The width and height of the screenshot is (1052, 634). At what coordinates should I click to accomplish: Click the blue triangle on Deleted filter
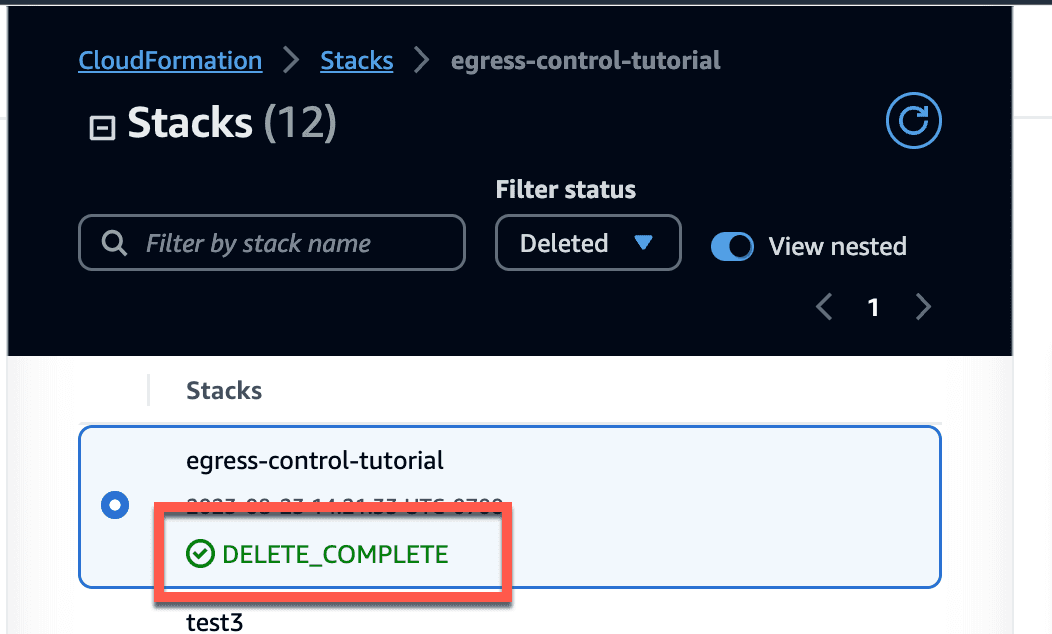tap(643, 242)
